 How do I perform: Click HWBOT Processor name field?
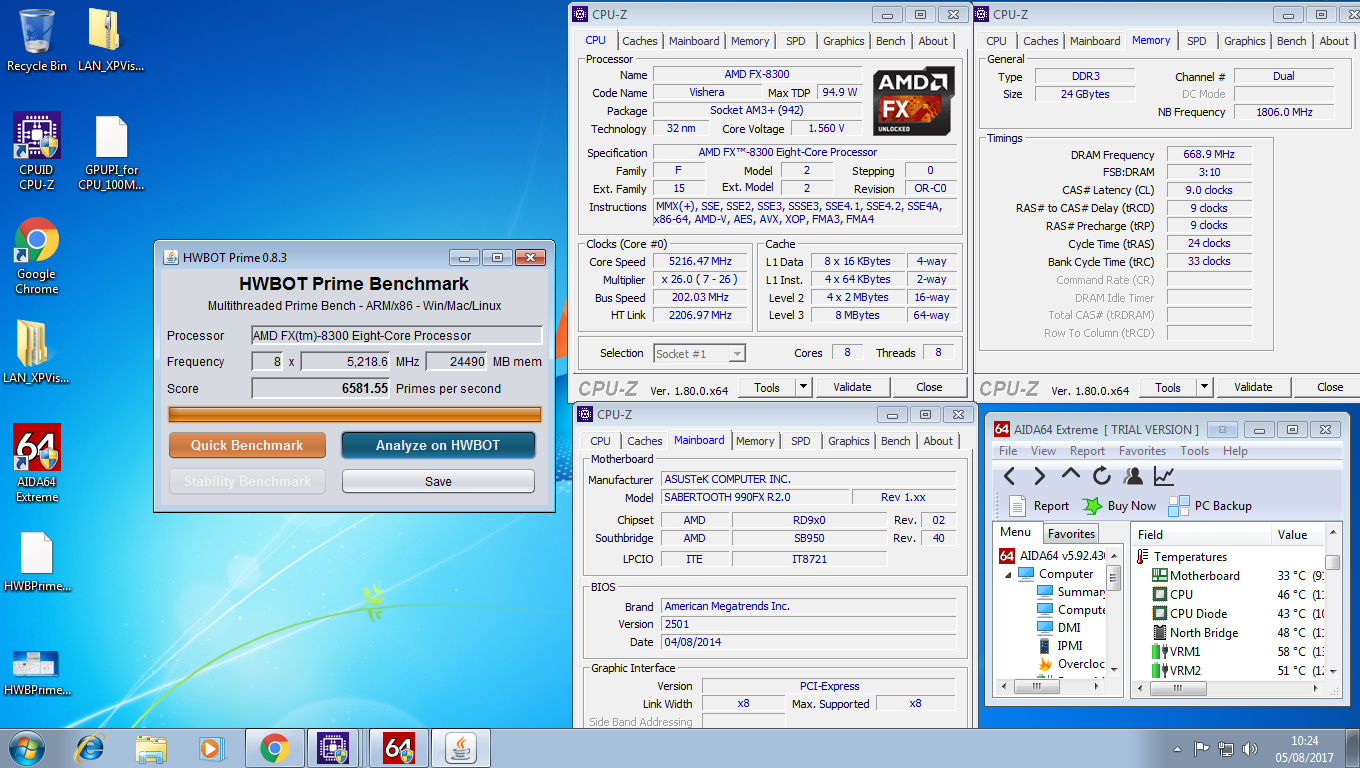[x=396, y=335]
